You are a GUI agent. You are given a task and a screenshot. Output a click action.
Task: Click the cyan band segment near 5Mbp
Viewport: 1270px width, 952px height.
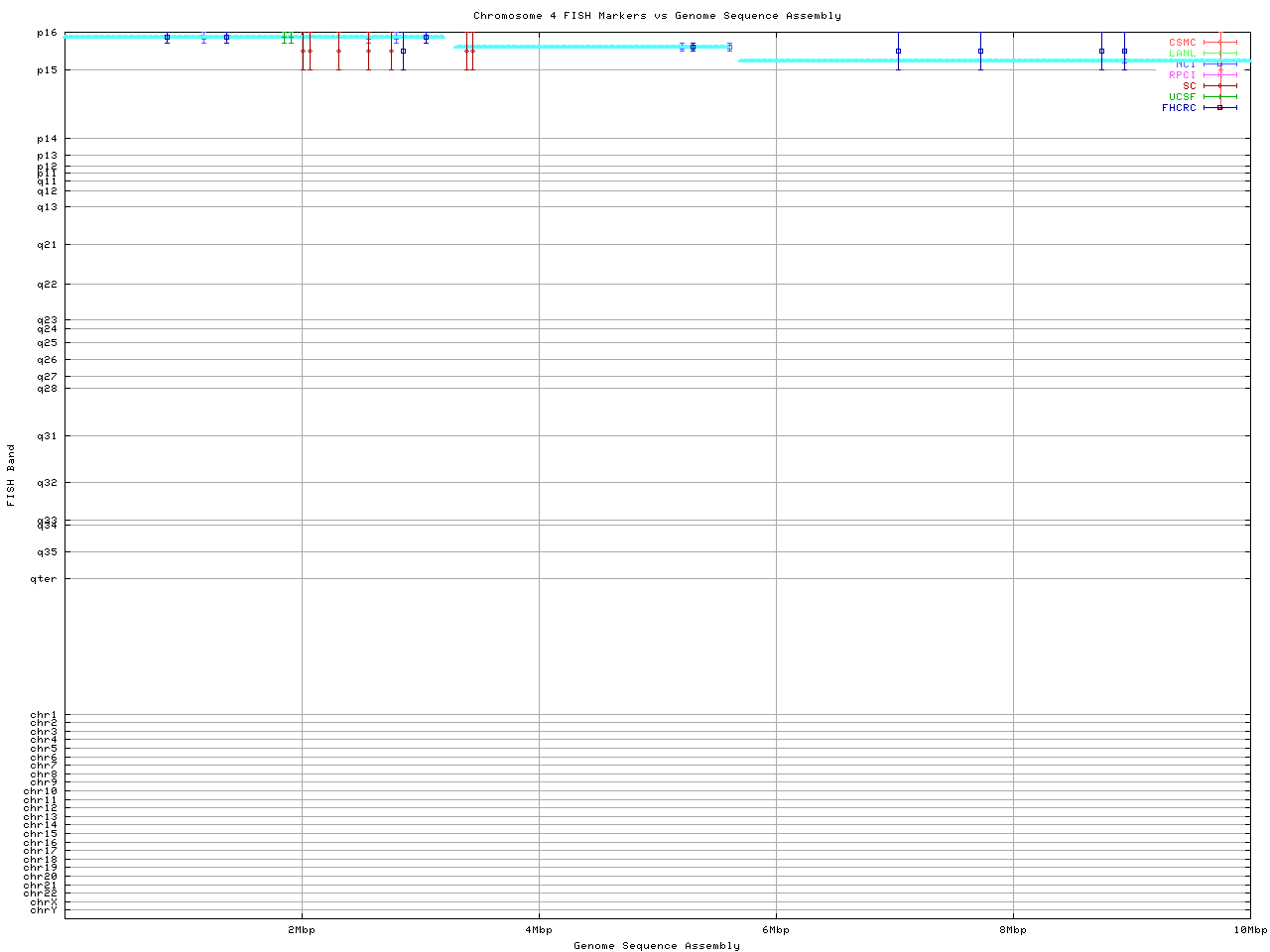coord(595,47)
